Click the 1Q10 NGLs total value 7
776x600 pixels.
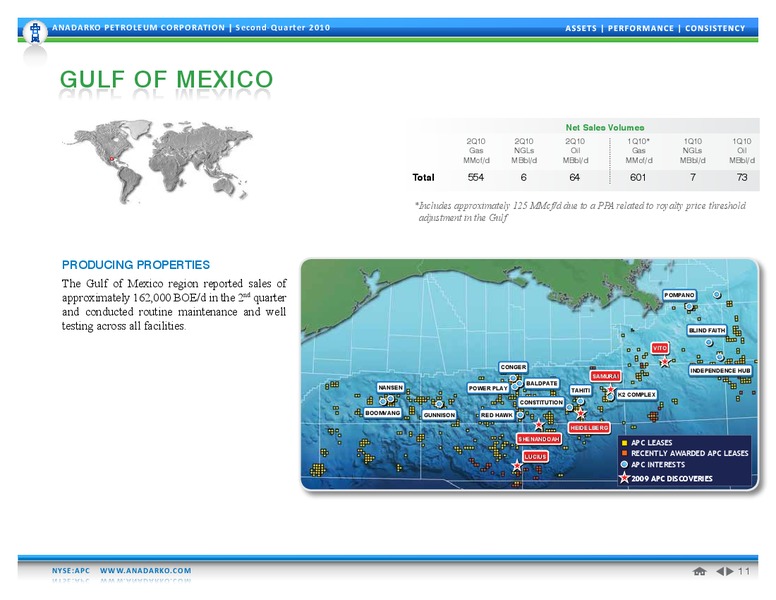pyautogui.click(x=693, y=177)
